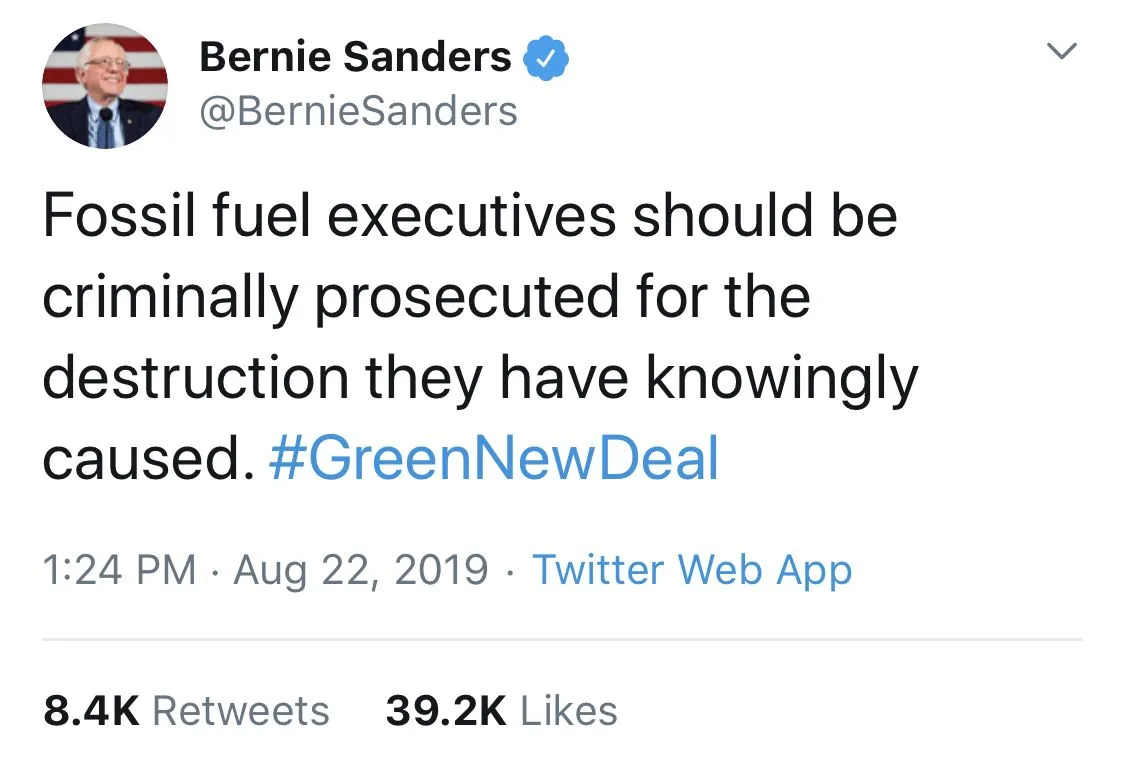
Task: Open Bernie Sanders profile picture
Action: coord(105,86)
